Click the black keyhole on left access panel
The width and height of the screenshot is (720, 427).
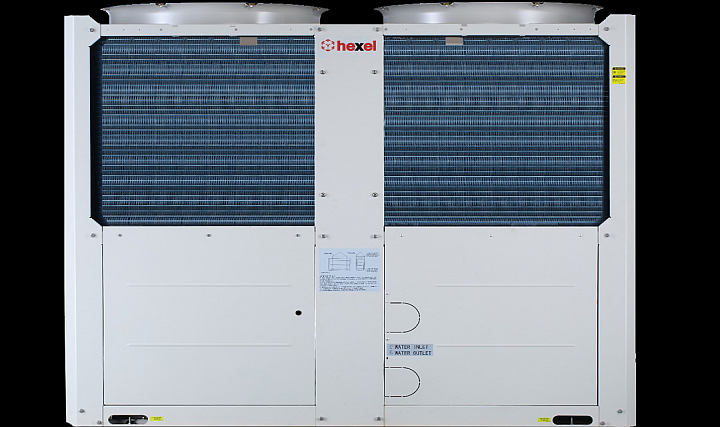298,313
